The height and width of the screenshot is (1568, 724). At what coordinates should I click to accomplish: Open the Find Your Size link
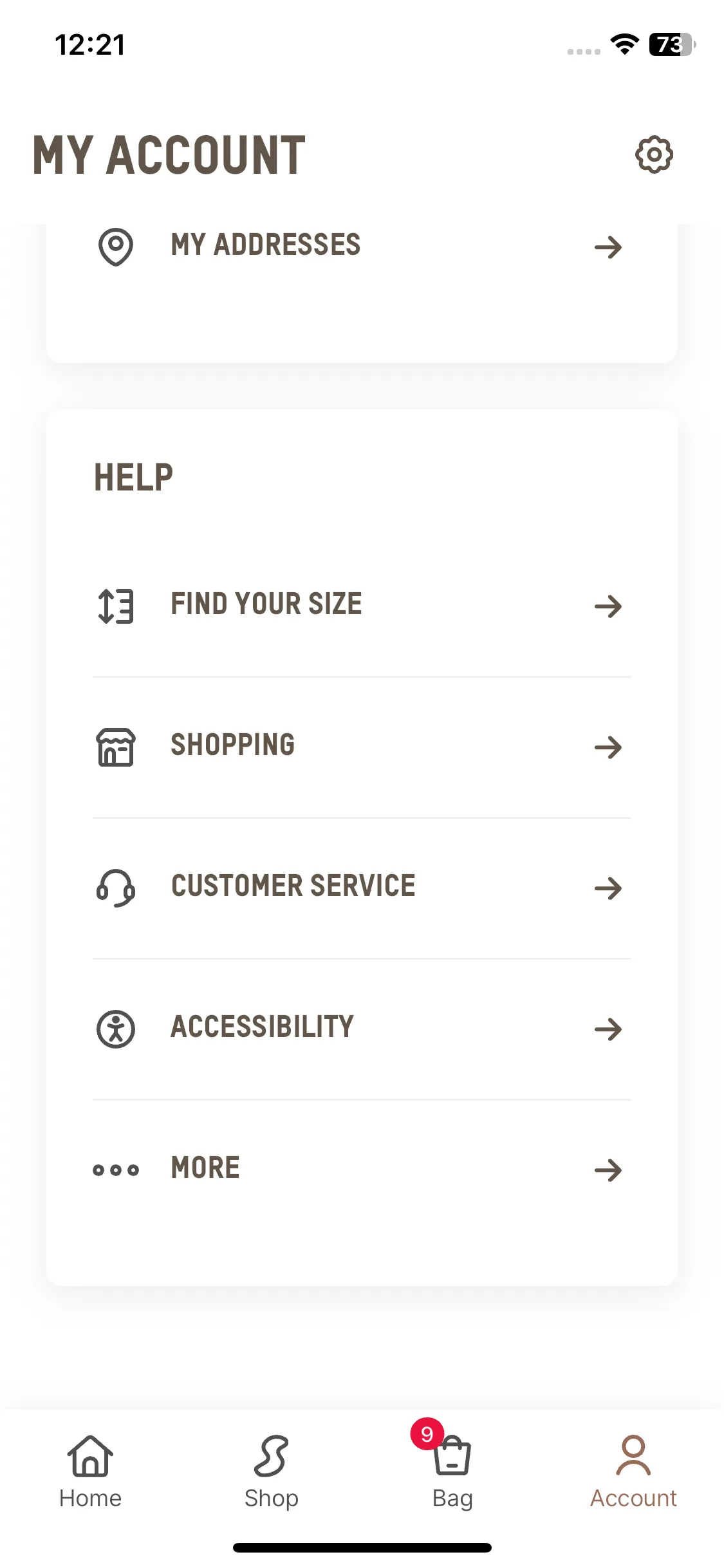click(x=266, y=604)
